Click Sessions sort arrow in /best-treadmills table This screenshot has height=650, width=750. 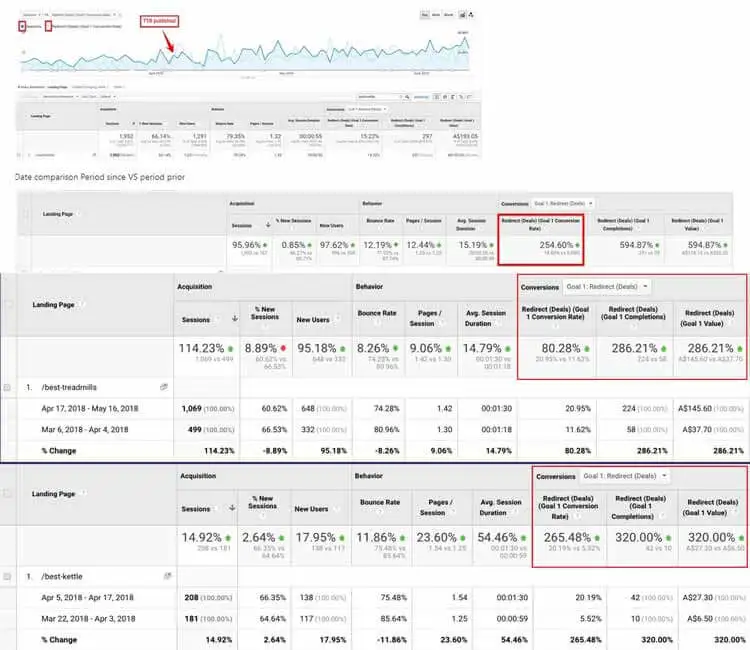click(234, 319)
